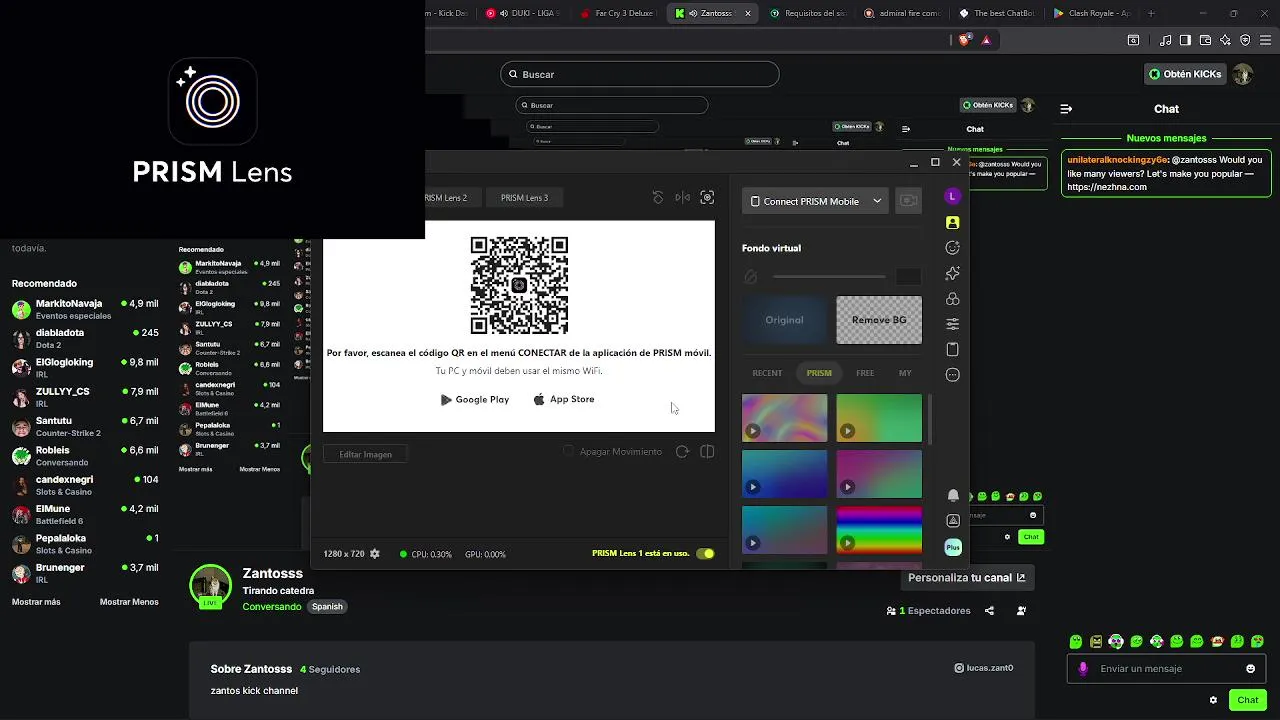Switch to The best ChatBot browser tab

click(x=997, y=14)
